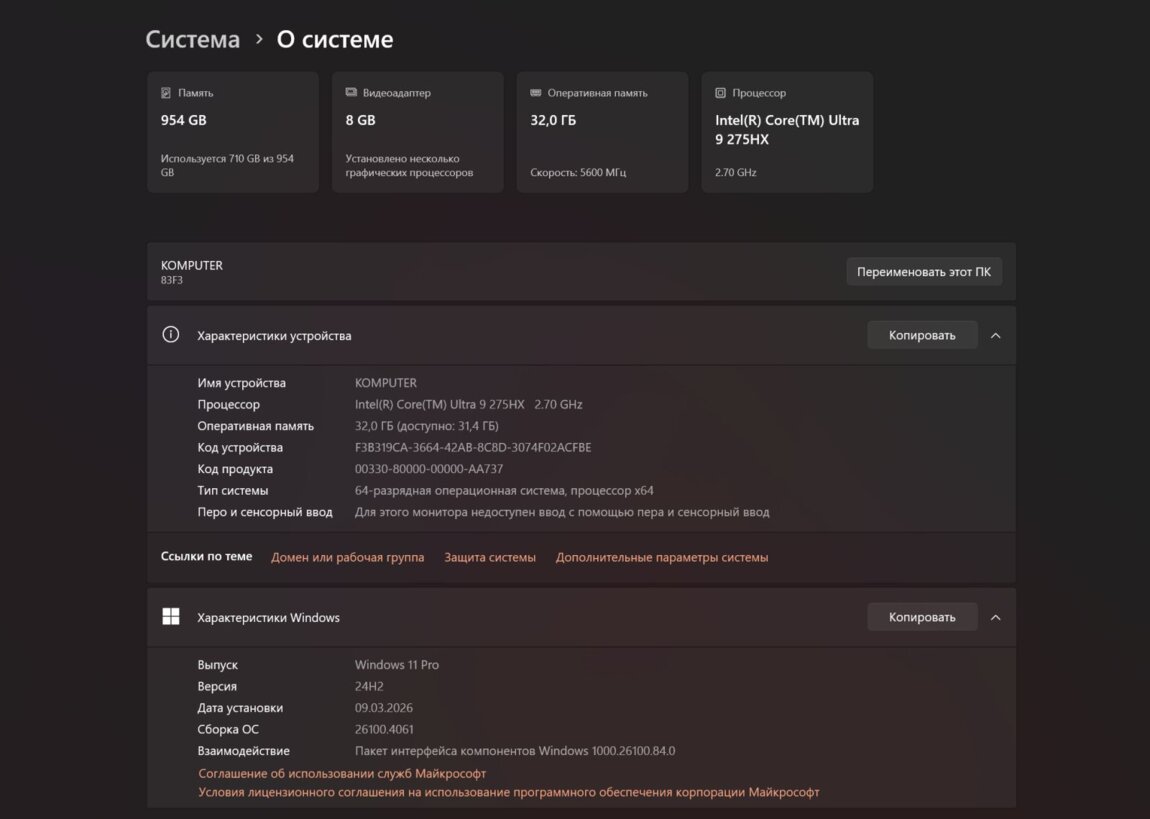The image size is (1150, 819).
Task: Go back to Система in breadcrumb
Action: click(x=193, y=40)
